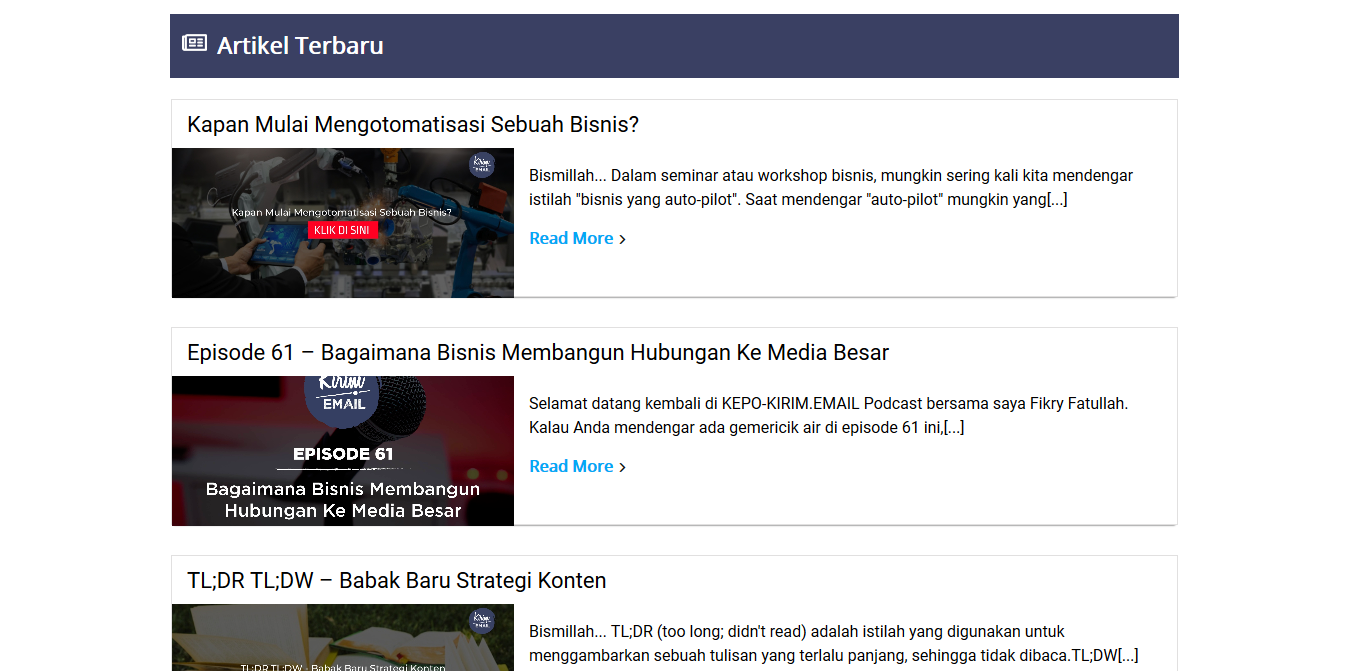Click the newspaper icon beside Artikel Terbaru

194,43
